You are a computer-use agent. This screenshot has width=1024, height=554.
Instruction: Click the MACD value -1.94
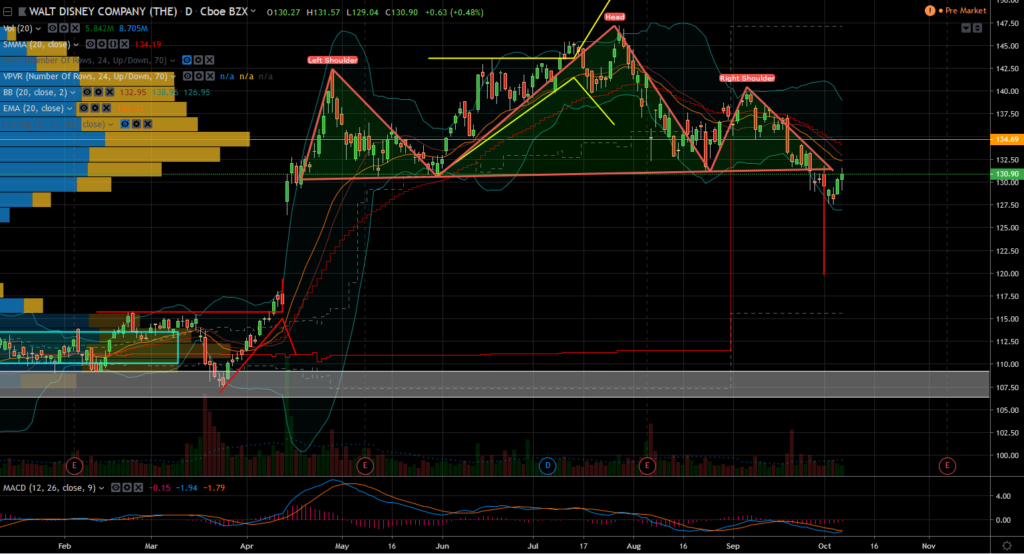coord(185,487)
